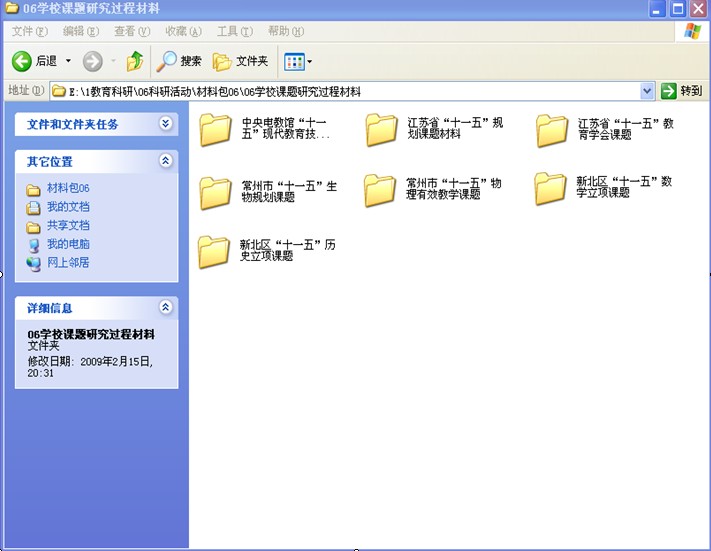
Task: Select the 常州市"十一五"物理有效教学课题 folder icon
Action: click(x=380, y=190)
